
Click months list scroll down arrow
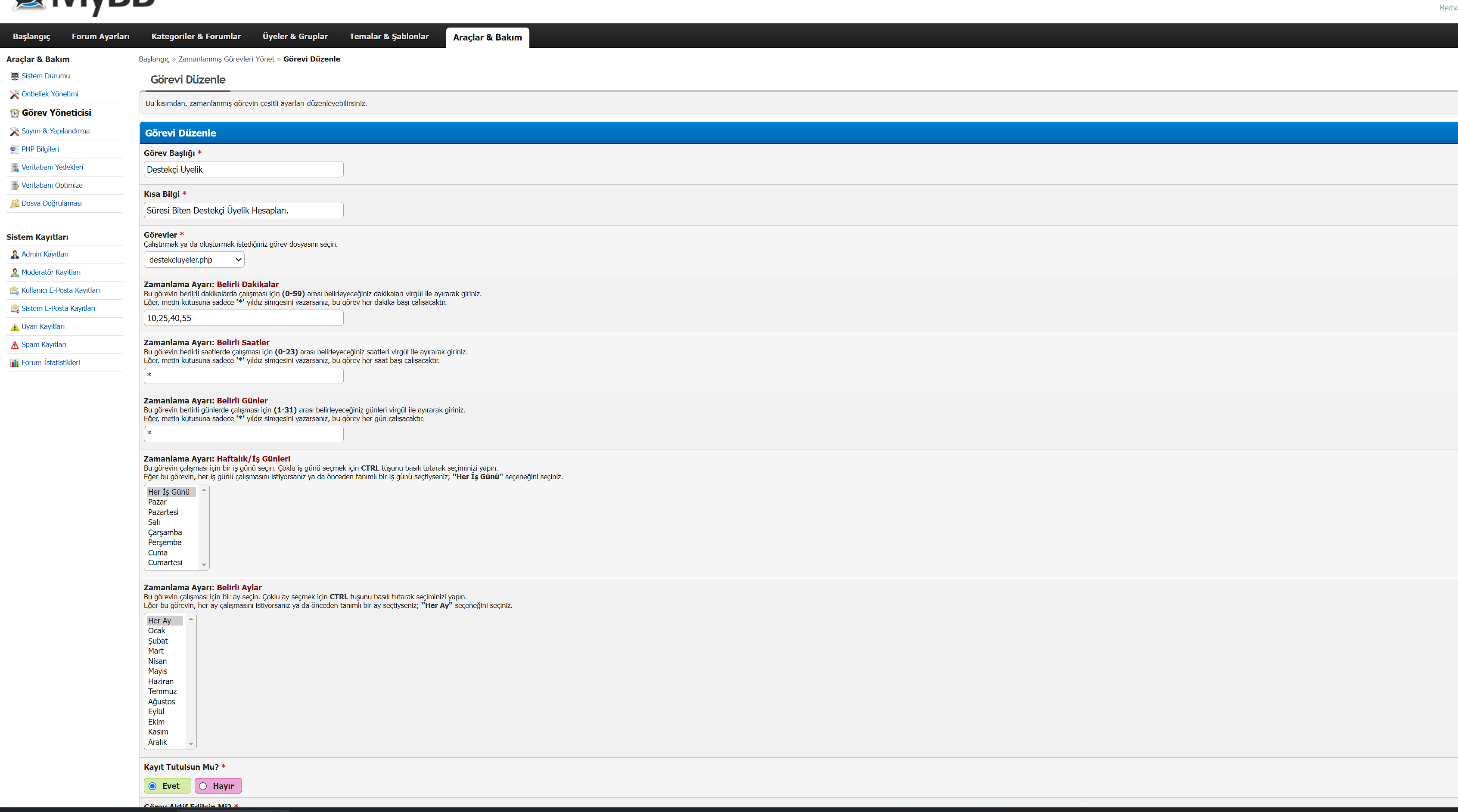pyautogui.click(x=191, y=744)
